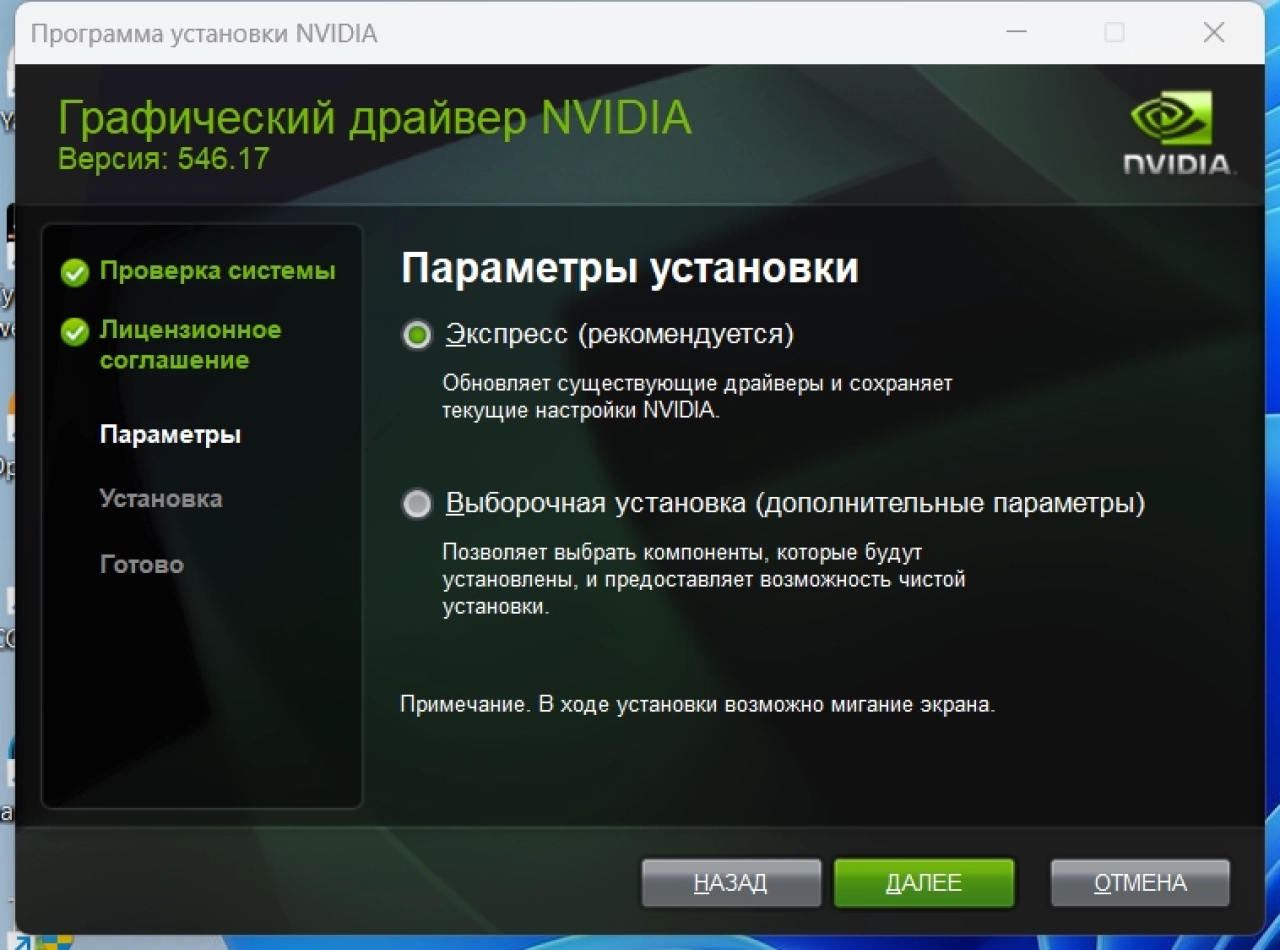Click the Параметры установки heading
1280x950 pixels.
pos(630,270)
